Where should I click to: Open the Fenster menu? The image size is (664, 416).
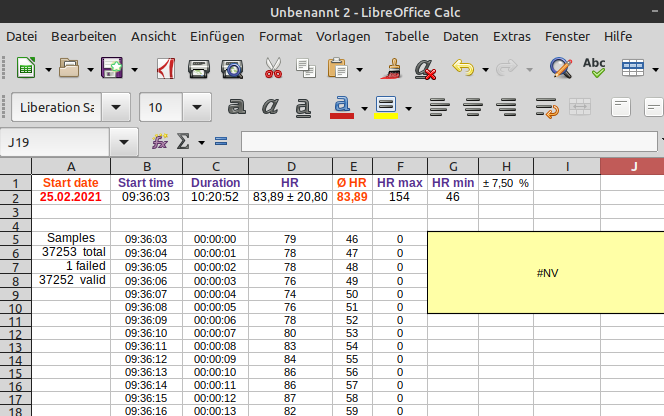(567, 37)
